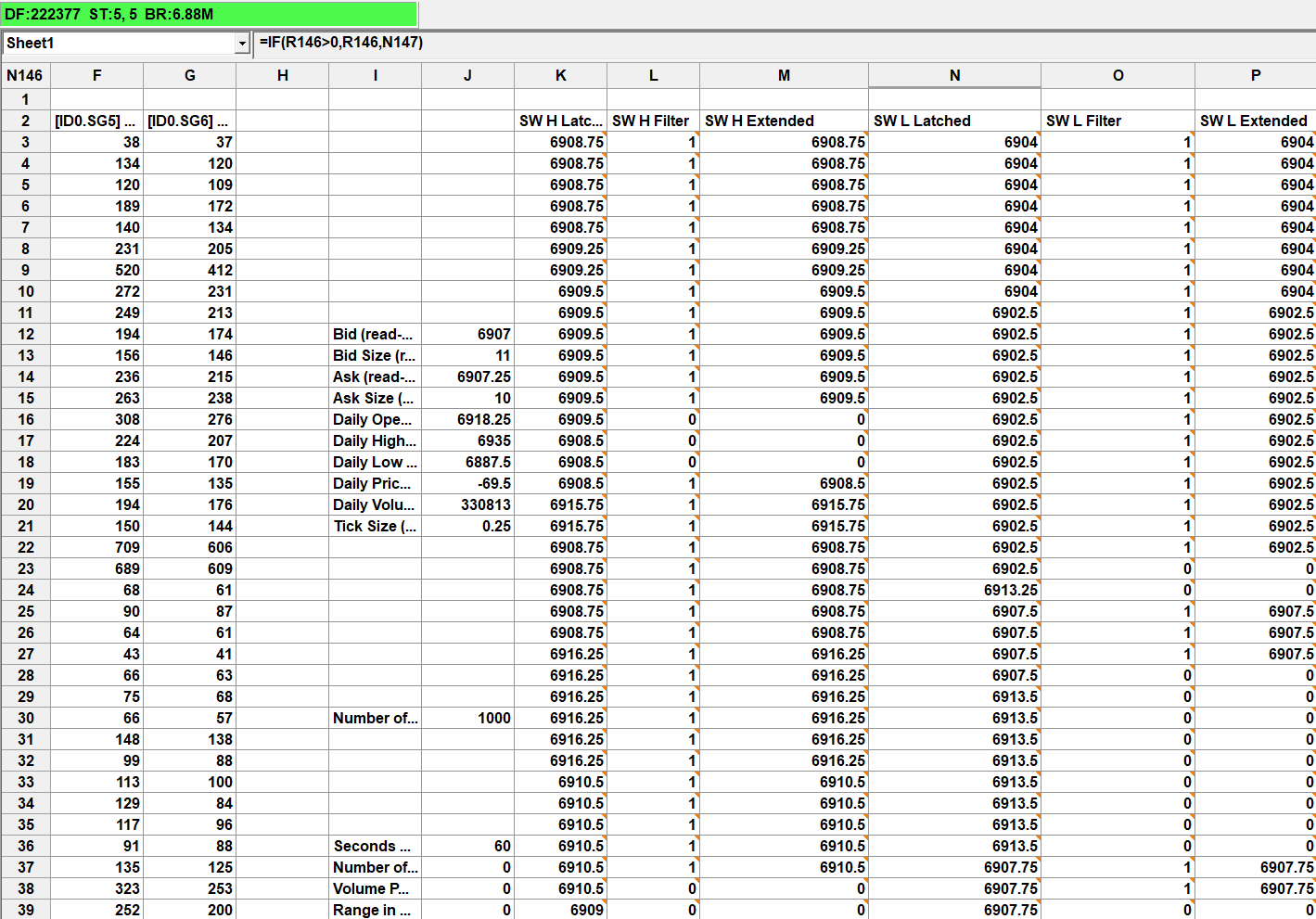Select the "Volume P..." label cell
The height and width of the screenshot is (919, 1316).
tap(376, 888)
